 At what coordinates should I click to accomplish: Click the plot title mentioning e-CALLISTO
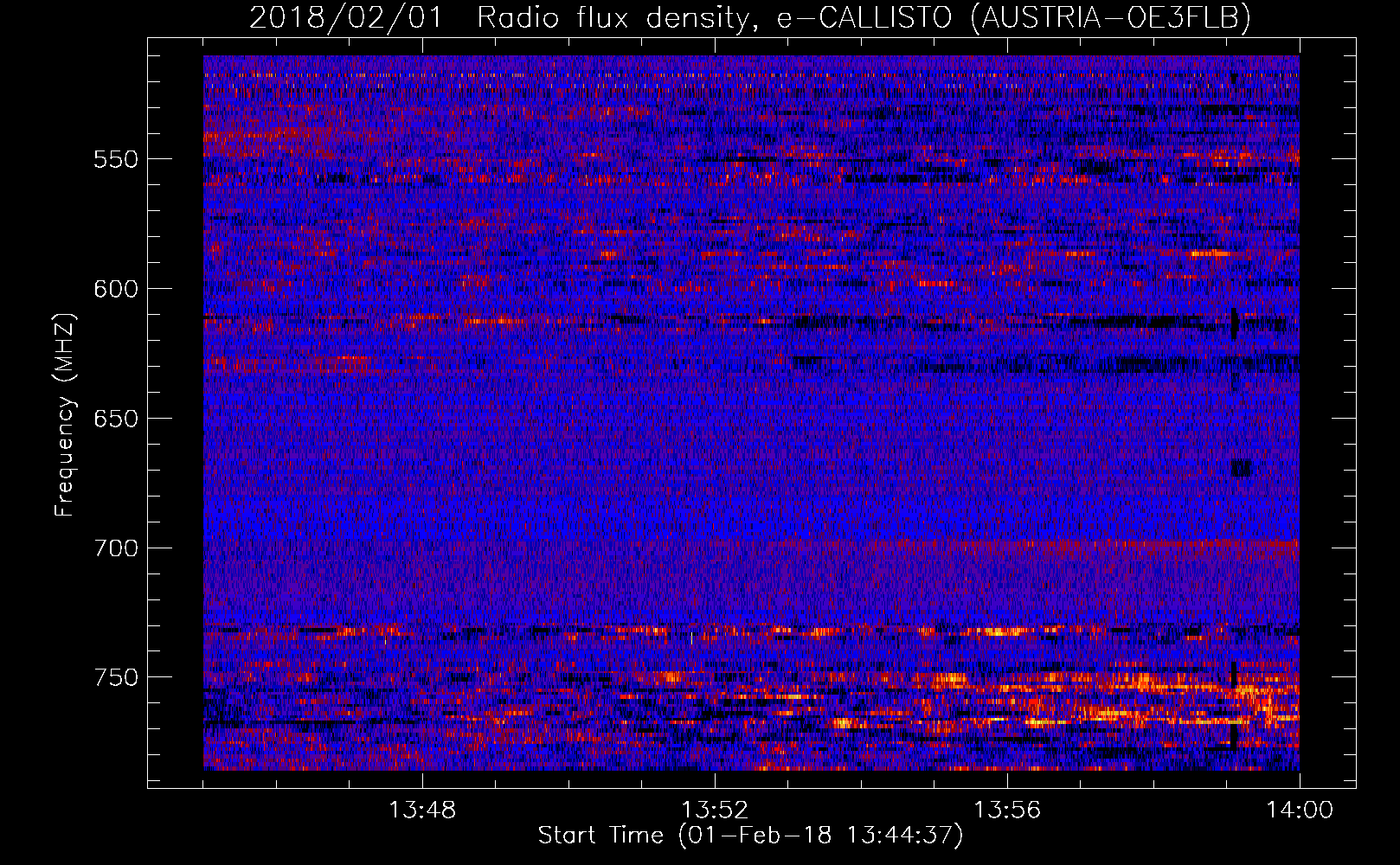point(750,17)
